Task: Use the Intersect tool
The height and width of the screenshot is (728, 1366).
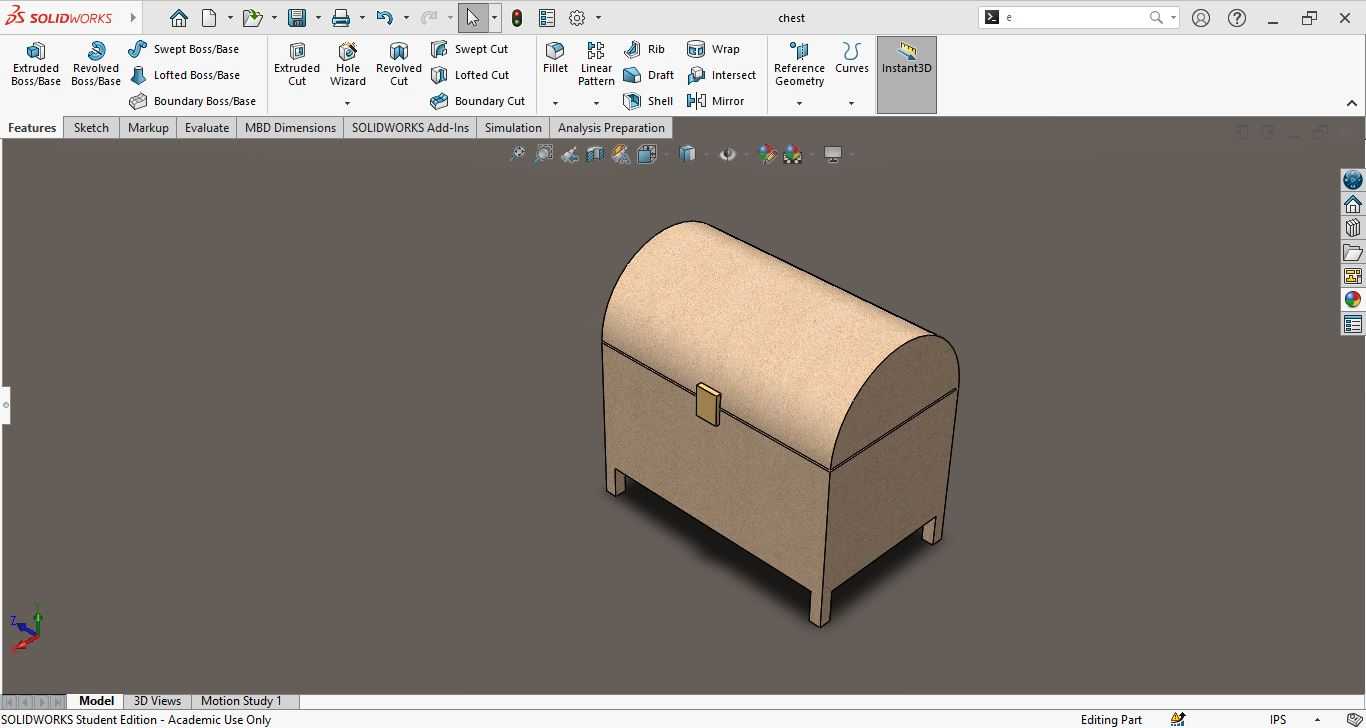Action: tap(721, 75)
